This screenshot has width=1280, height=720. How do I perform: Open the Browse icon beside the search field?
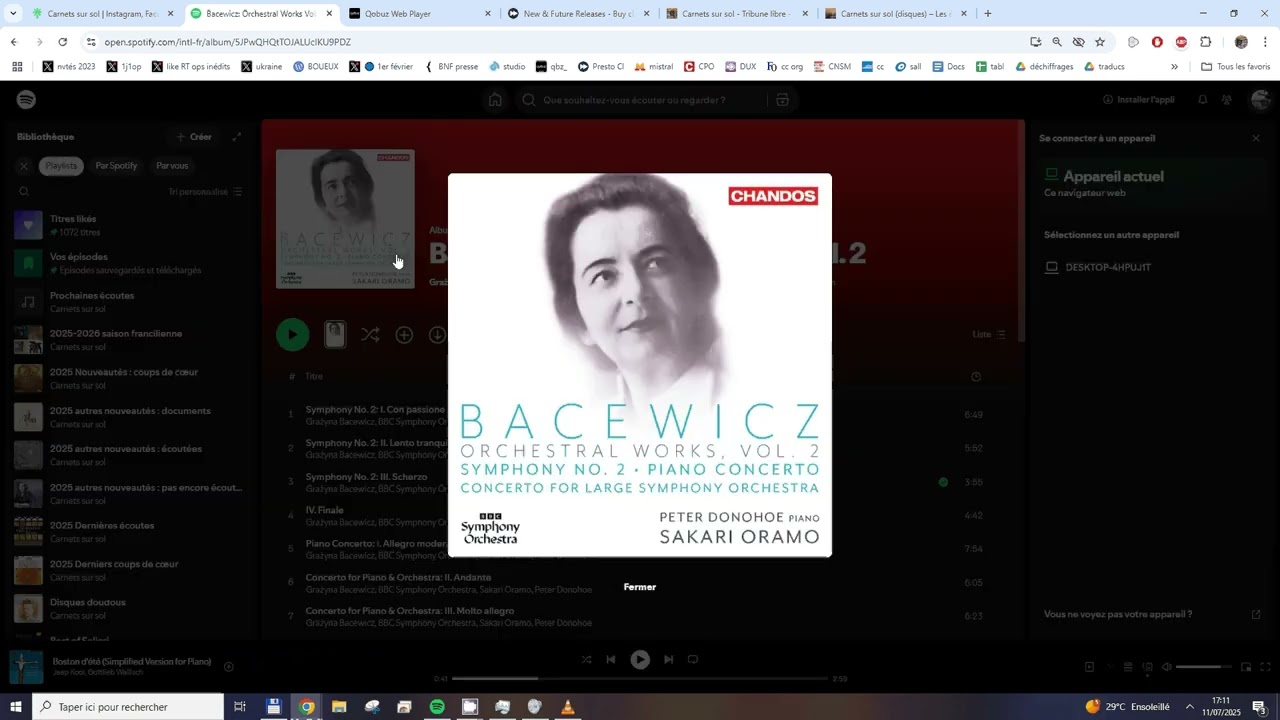[782, 100]
